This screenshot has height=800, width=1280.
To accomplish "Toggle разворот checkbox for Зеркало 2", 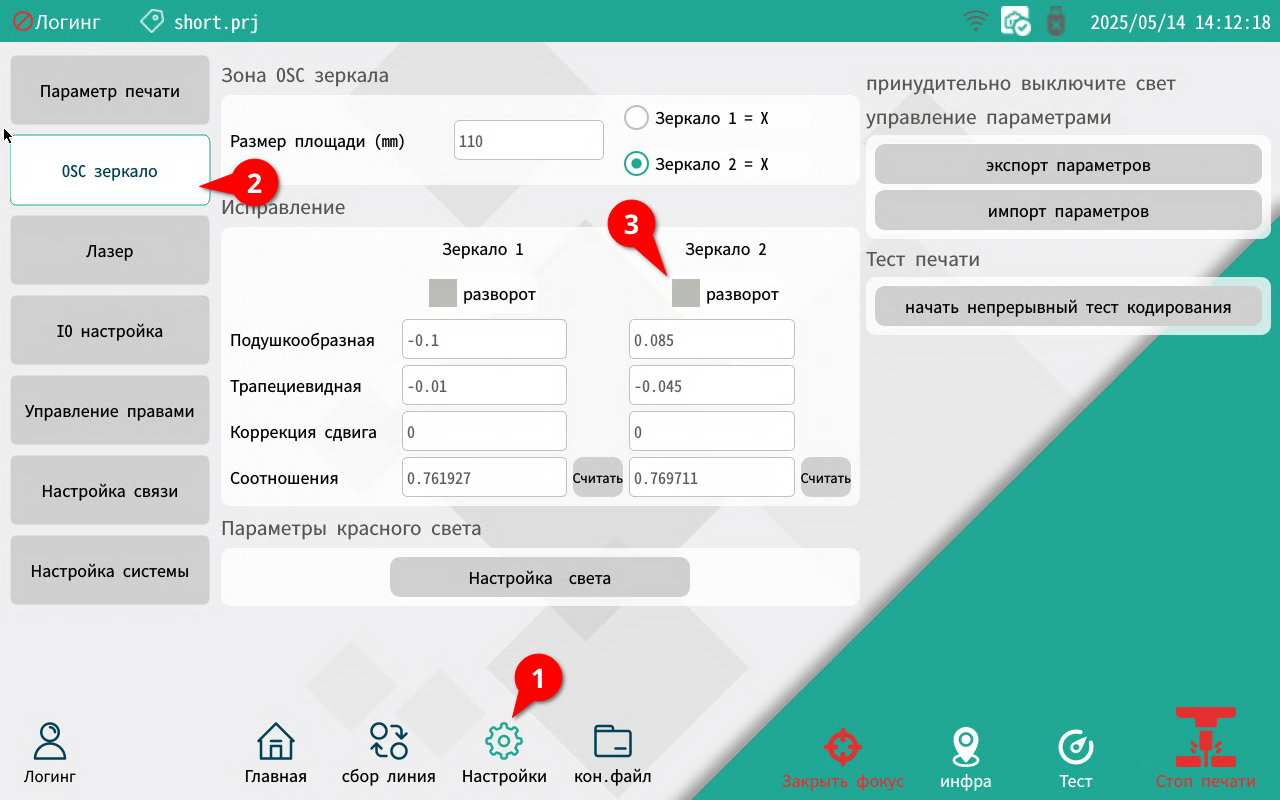I will pyautogui.click(x=686, y=294).
